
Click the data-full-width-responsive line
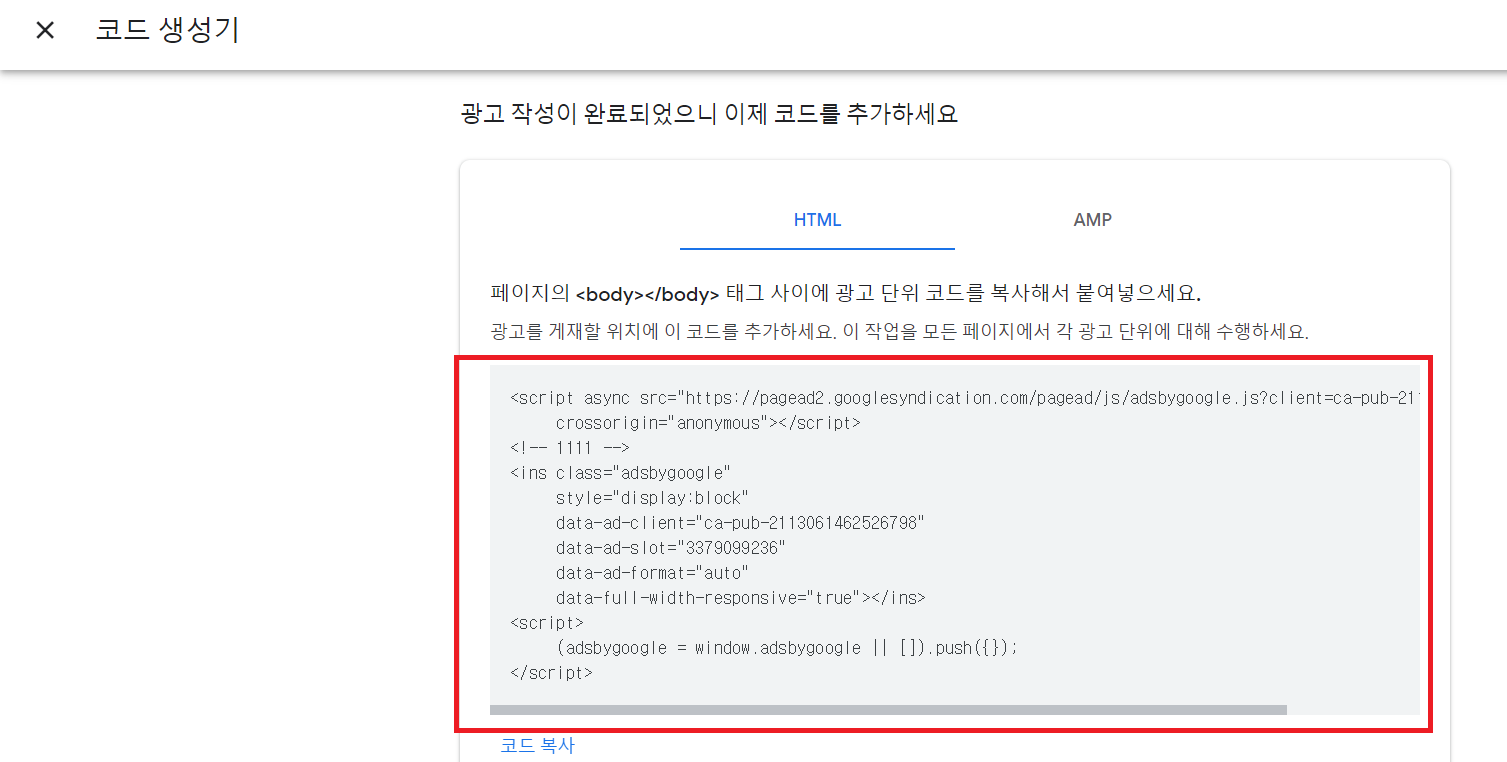click(x=740, y=598)
